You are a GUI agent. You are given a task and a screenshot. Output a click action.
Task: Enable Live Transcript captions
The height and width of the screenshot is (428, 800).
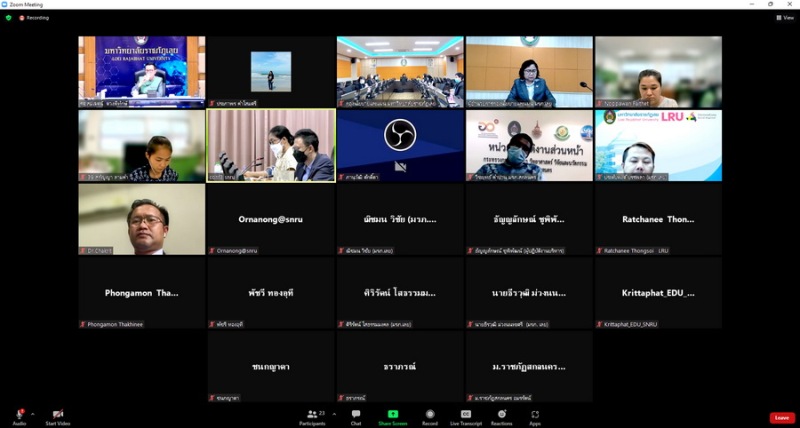[465, 415]
